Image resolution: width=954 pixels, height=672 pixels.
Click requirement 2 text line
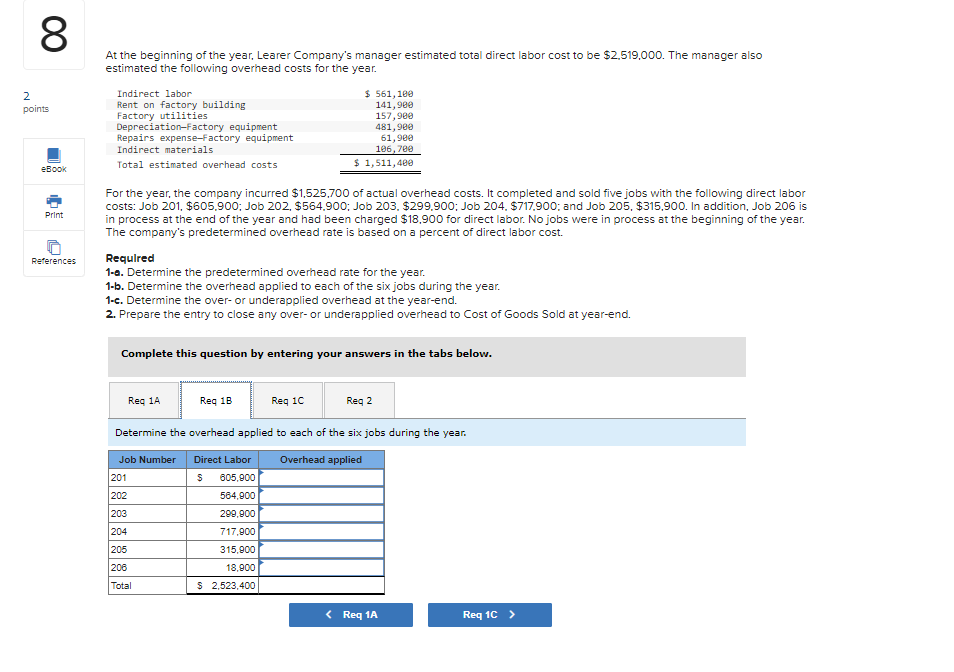click(x=367, y=314)
